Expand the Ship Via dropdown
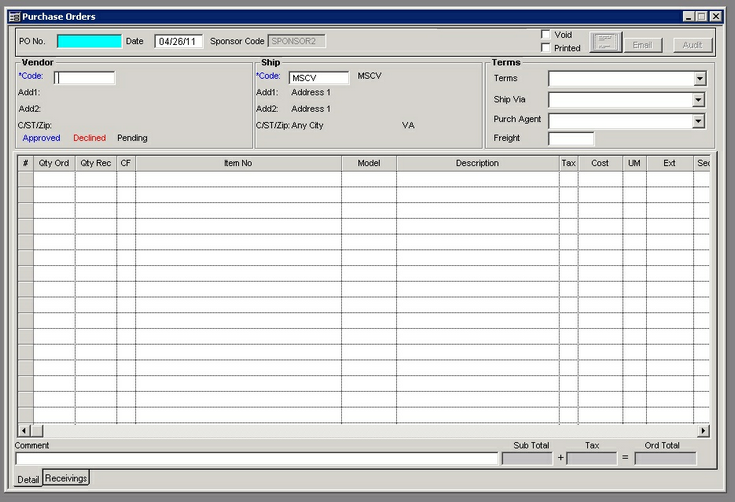 click(700, 100)
